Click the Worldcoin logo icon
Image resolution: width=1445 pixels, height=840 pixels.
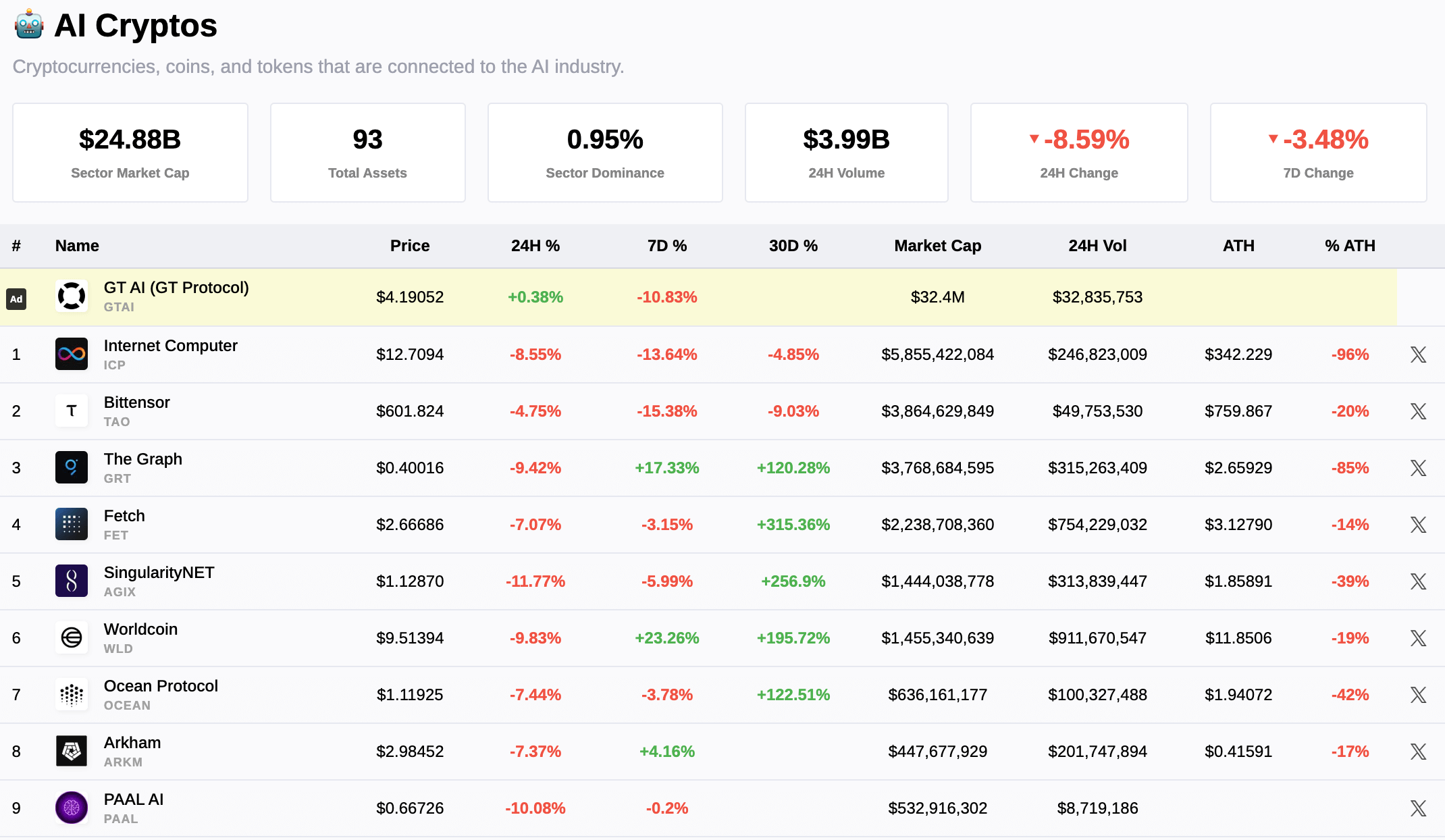coord(72,637)
